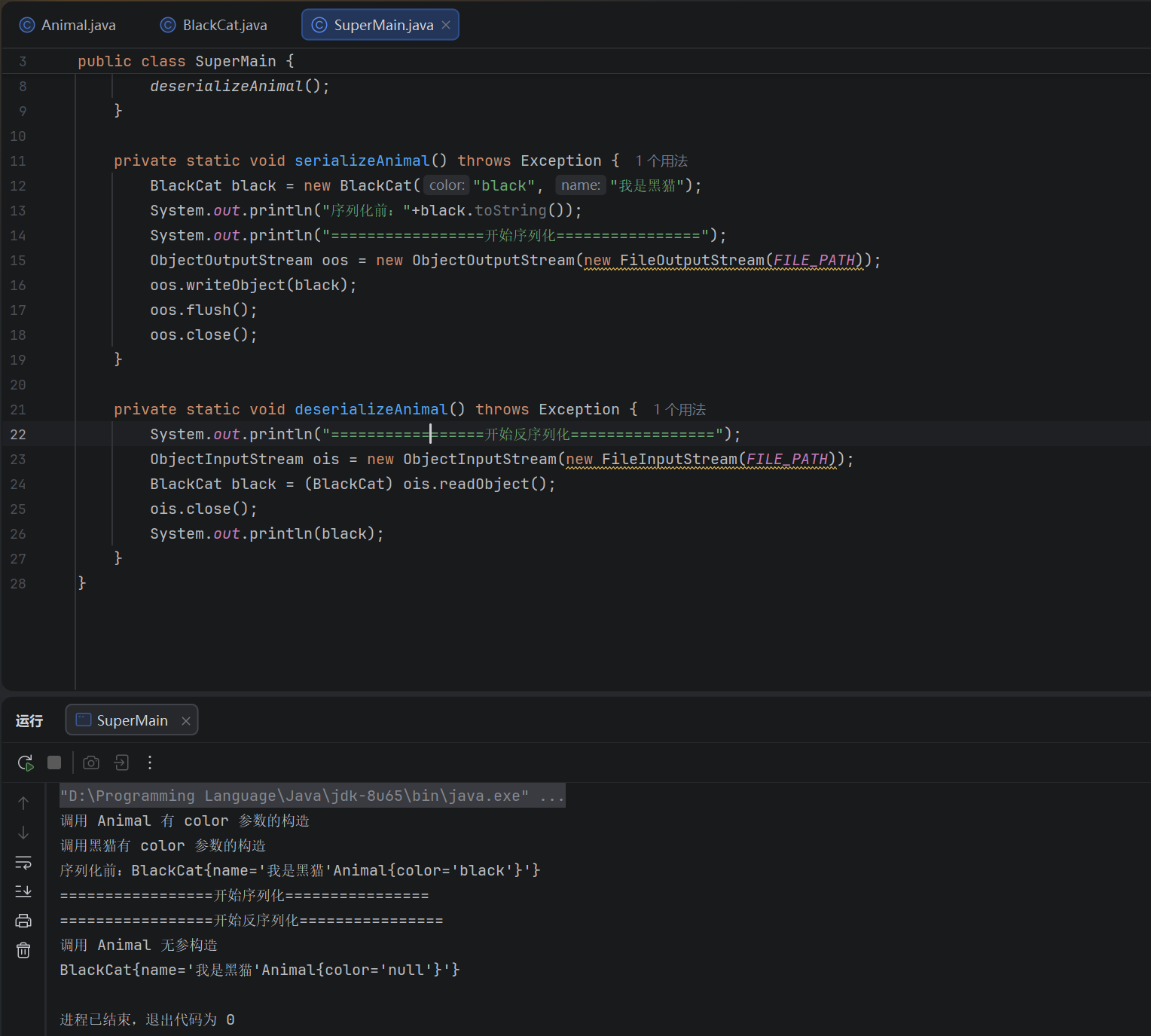Rerun the SuperMain program
The image size is (1151, 1036).
pos(26,762)
